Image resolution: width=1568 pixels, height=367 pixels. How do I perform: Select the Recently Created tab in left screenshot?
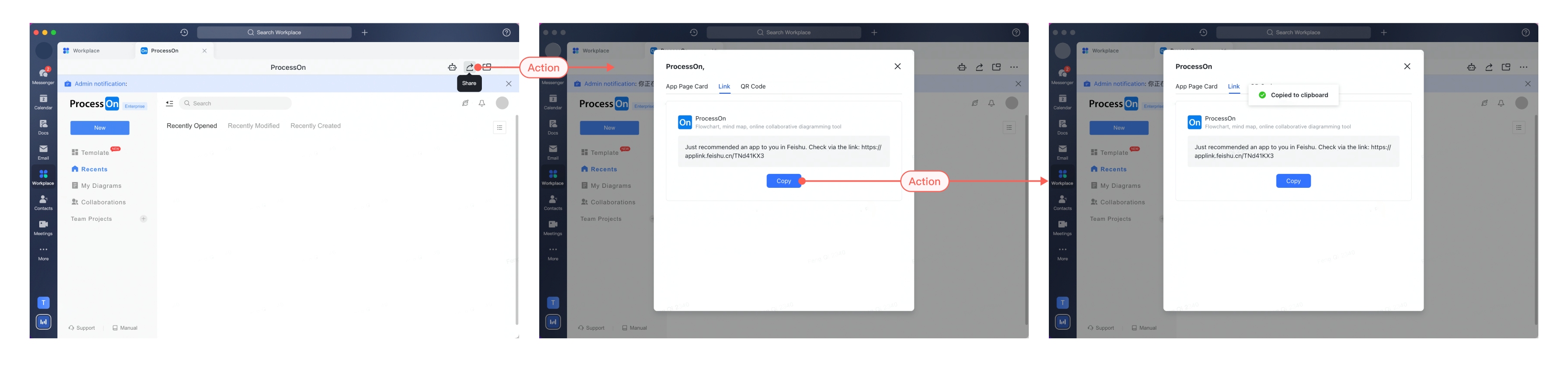pyautogui.click(x=316, y=126)
